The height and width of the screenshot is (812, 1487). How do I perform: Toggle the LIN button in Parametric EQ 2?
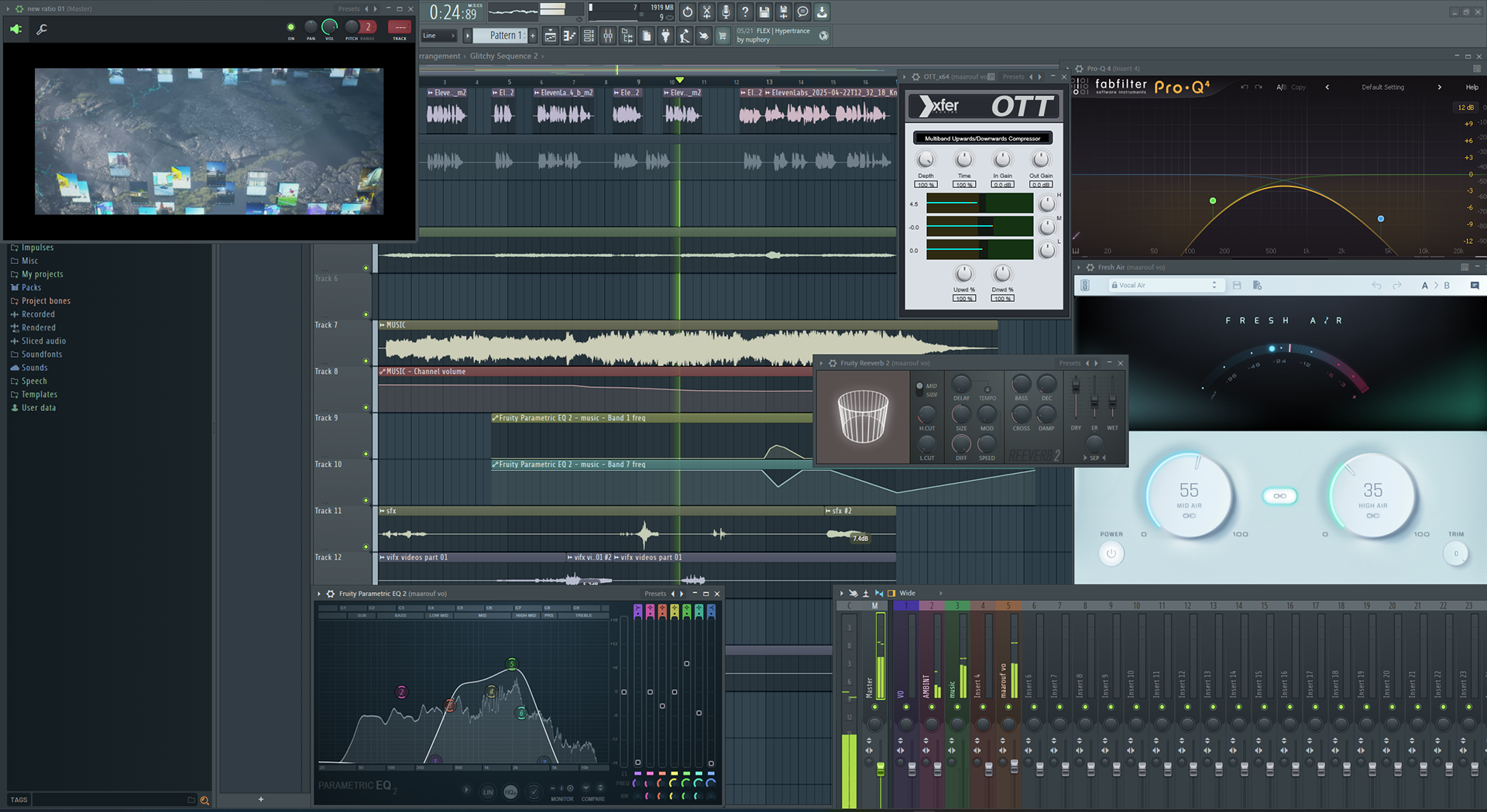pyautogui.click(x=488, y=792)
